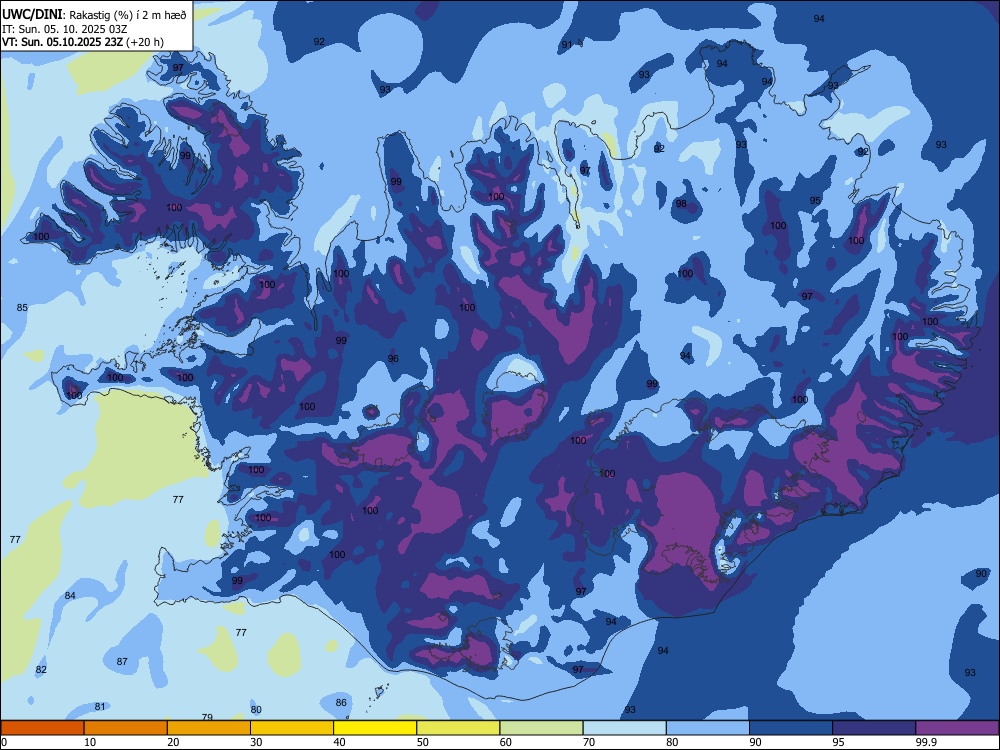1000x750 pixels.
Task: Click the 'Rakastig (%) í 2 m hæð' label
Action: pos(128,15)
